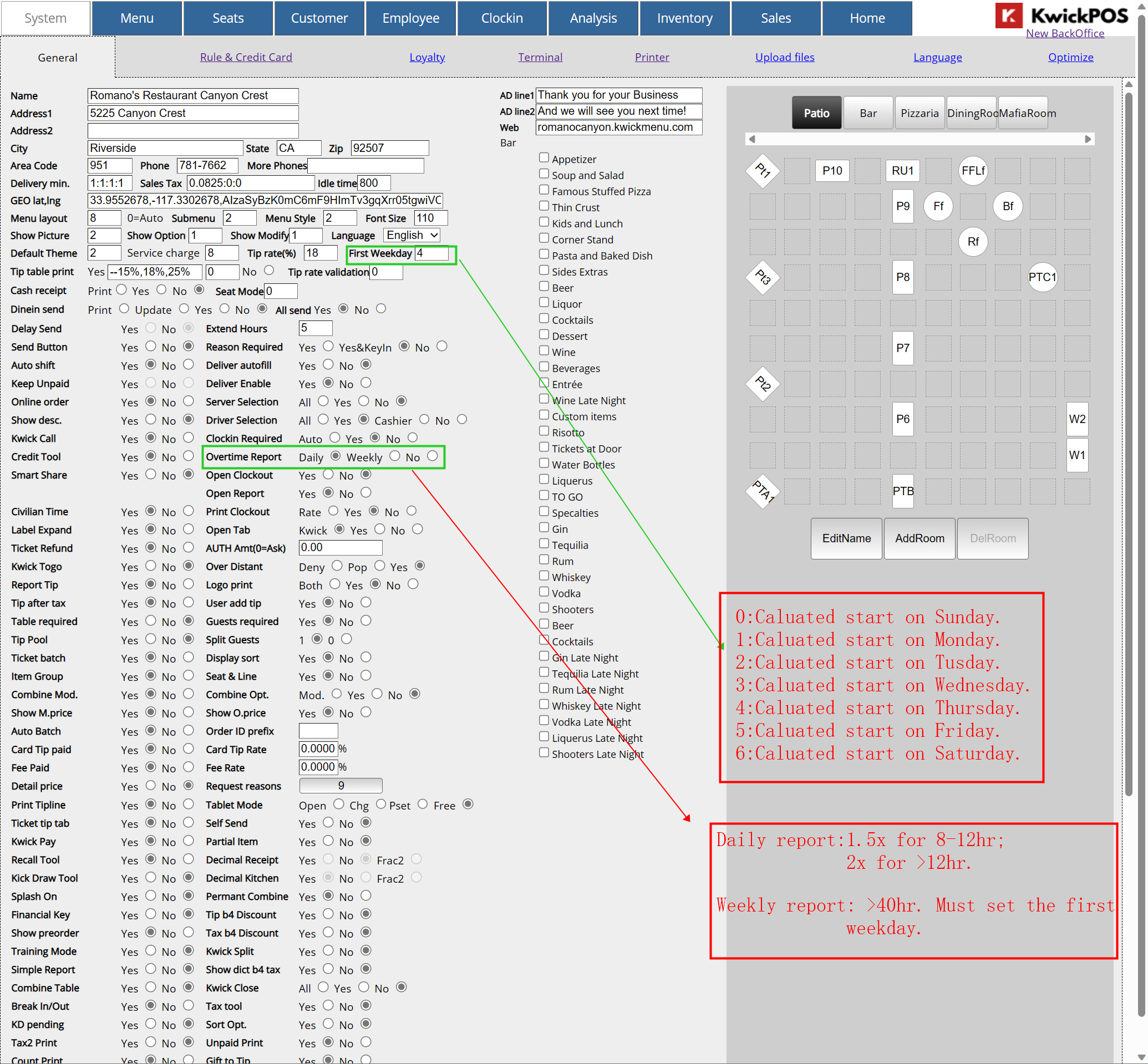This screenshot has width=1148, height=1064.
Task: Select round table Ff
Action: point(938,206)
